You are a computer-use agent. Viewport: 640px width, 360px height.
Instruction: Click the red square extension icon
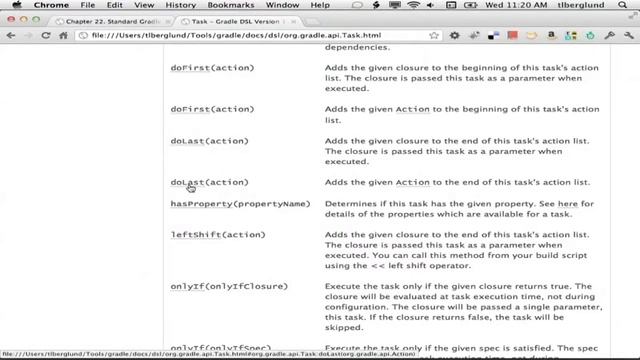(513, 36)
